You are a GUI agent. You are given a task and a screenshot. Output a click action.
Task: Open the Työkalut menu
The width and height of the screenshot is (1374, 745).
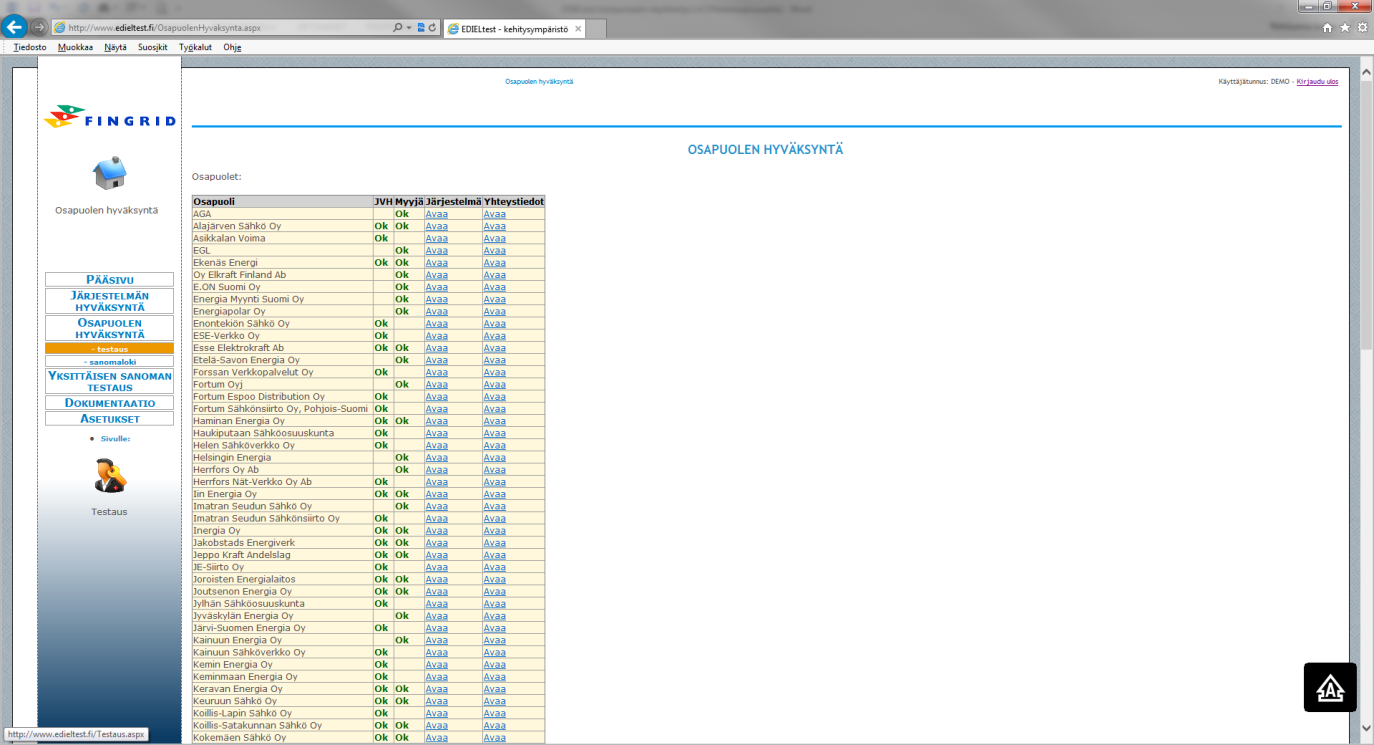point(195,47)
